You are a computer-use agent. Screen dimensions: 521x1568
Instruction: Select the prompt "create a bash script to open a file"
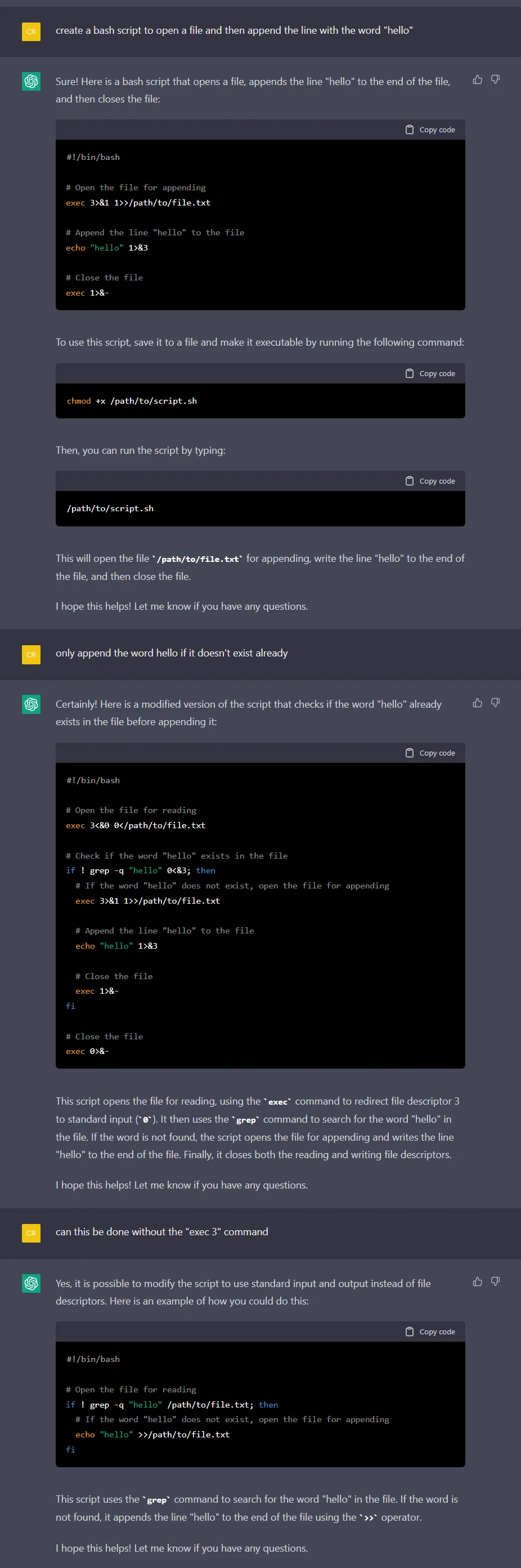point(234,30)
